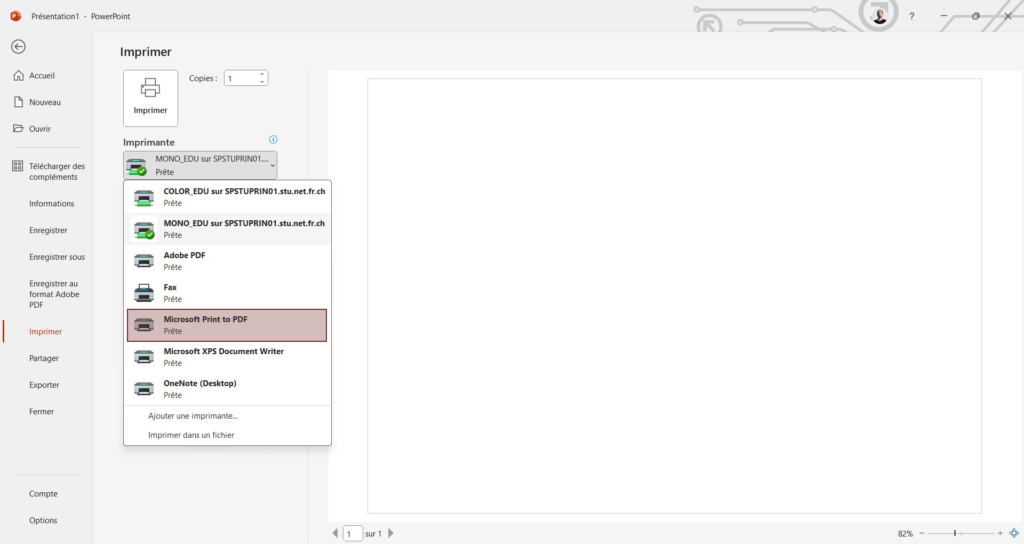Open Enregistrer in the sidebar

tap(48, 231)
